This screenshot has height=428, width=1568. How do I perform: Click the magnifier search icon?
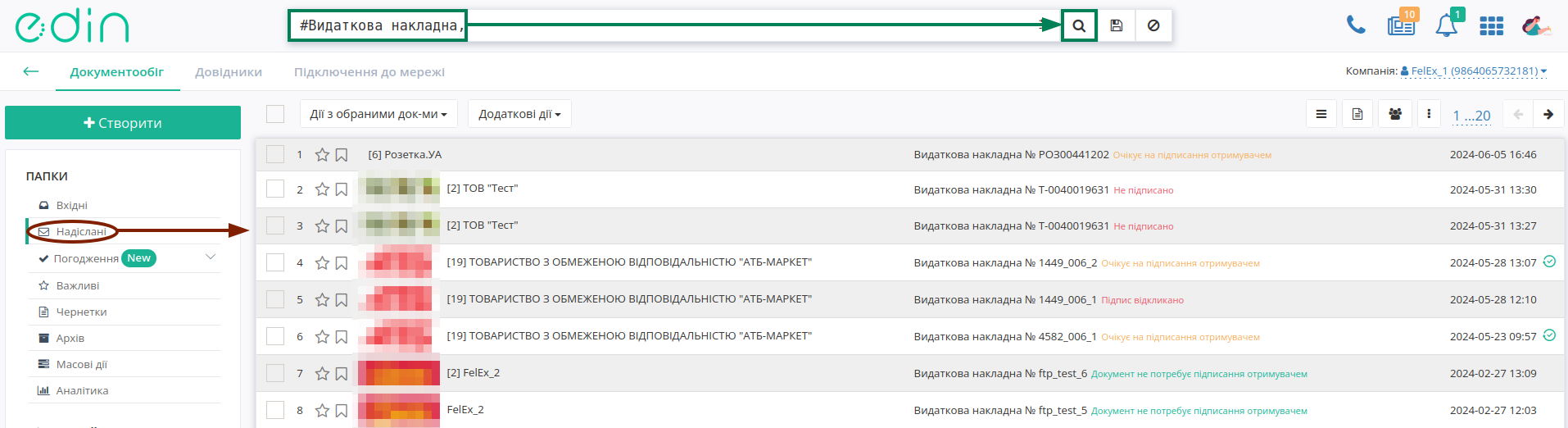click(1079, 25)
